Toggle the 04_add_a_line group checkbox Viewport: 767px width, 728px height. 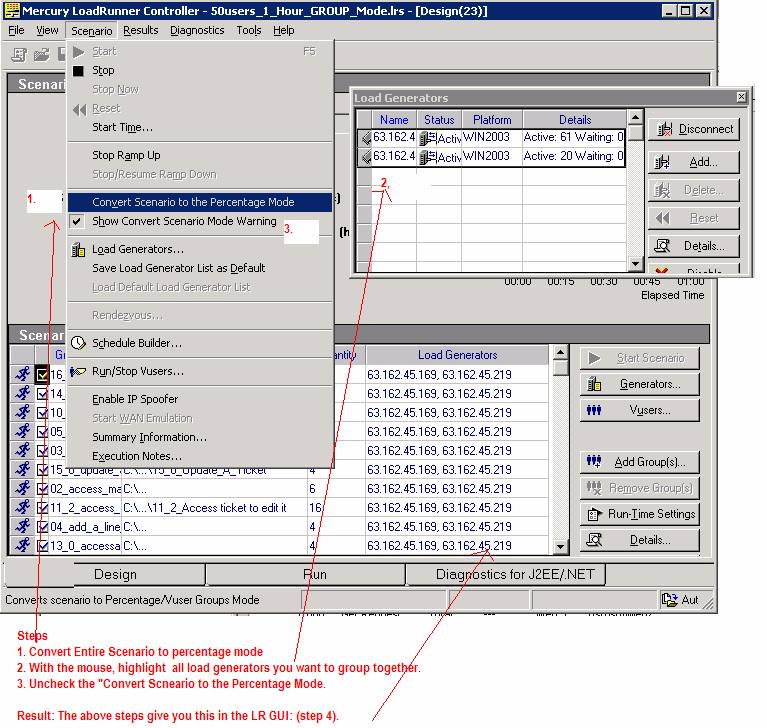point(43,527)
